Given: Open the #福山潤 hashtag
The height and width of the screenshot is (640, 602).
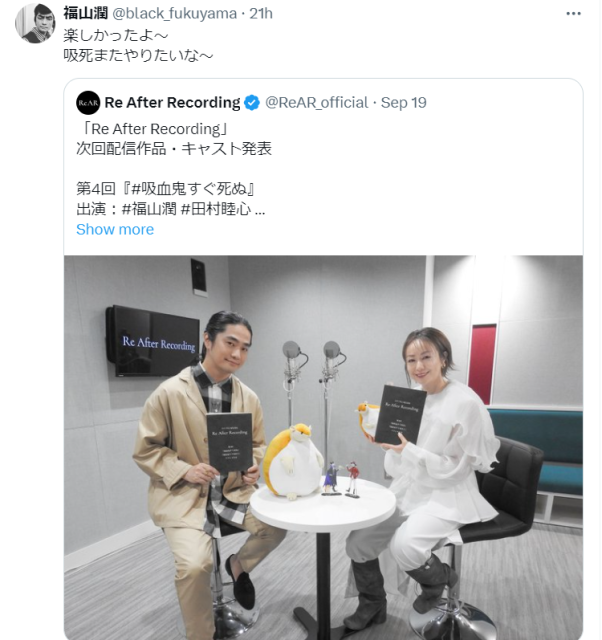Looking at the screenshot, I should coord(149,209).
